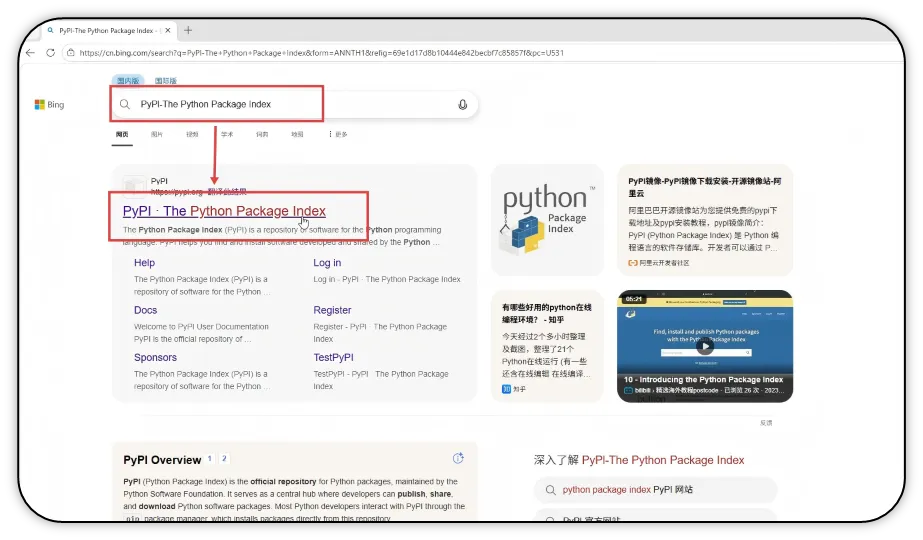The height and width of the screenshot is (540, 923).
Task: Click the PyPI Overview heading
Action: (162, 460)
